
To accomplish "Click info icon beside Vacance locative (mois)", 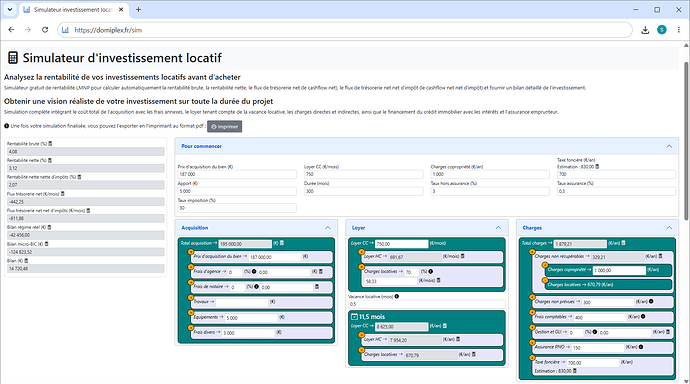I will tap(396, 296).
